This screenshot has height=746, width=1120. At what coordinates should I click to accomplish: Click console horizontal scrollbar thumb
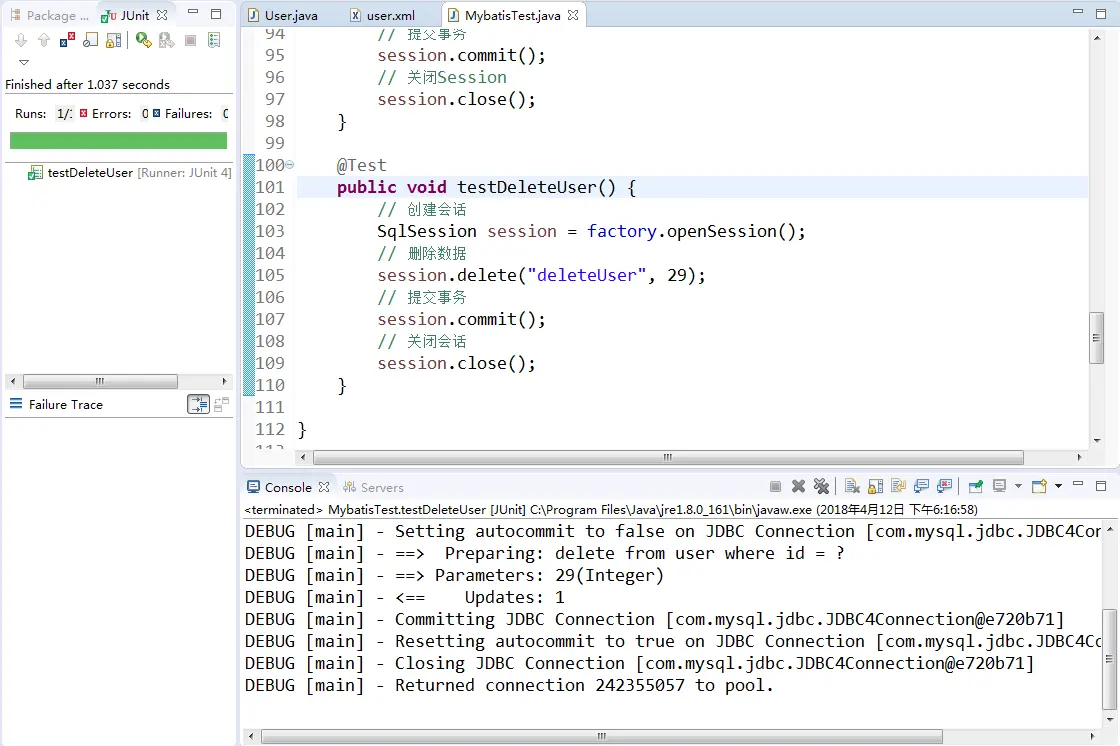click(x=602, y=736)
